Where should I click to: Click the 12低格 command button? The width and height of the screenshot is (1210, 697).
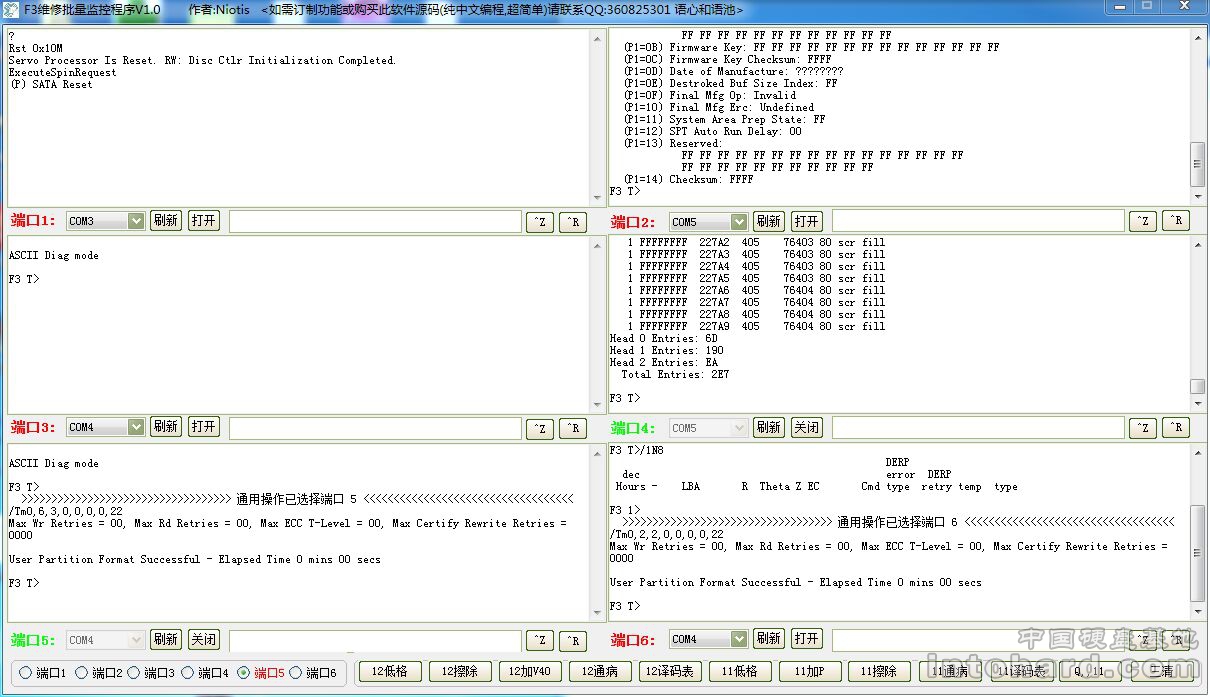coord(388,672)
